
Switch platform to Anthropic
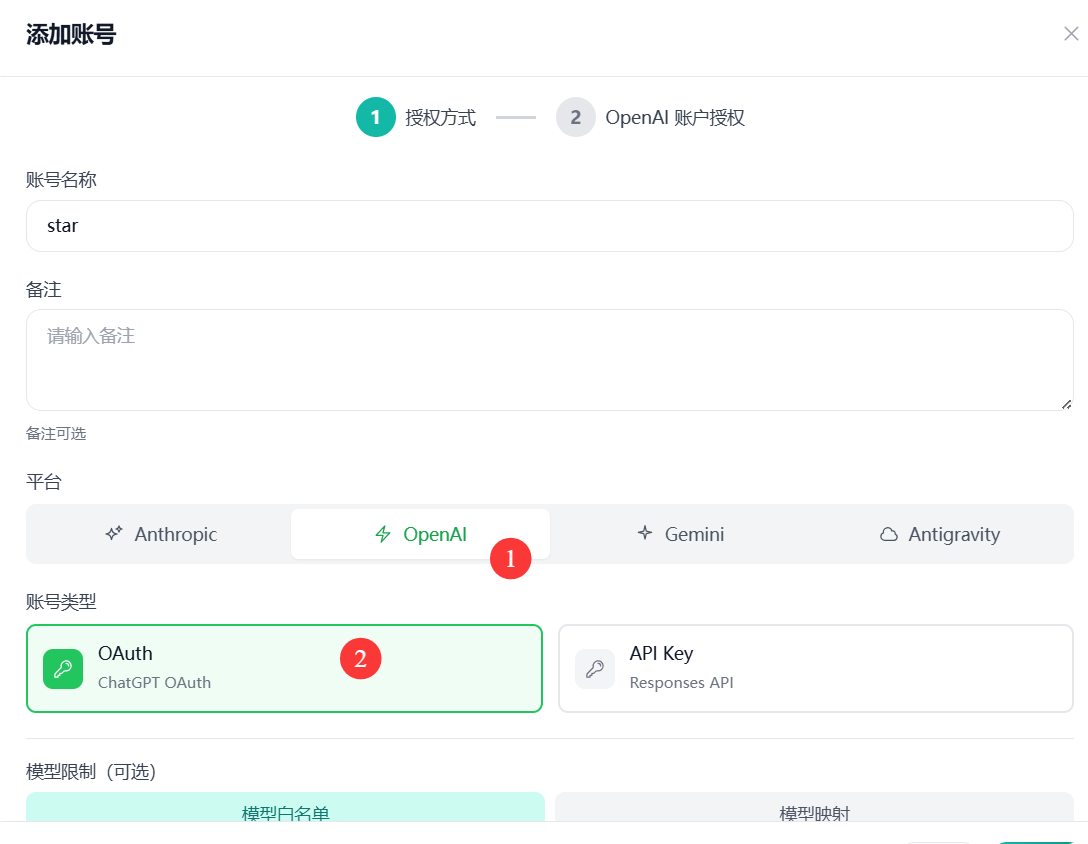(x=161, y=534)
